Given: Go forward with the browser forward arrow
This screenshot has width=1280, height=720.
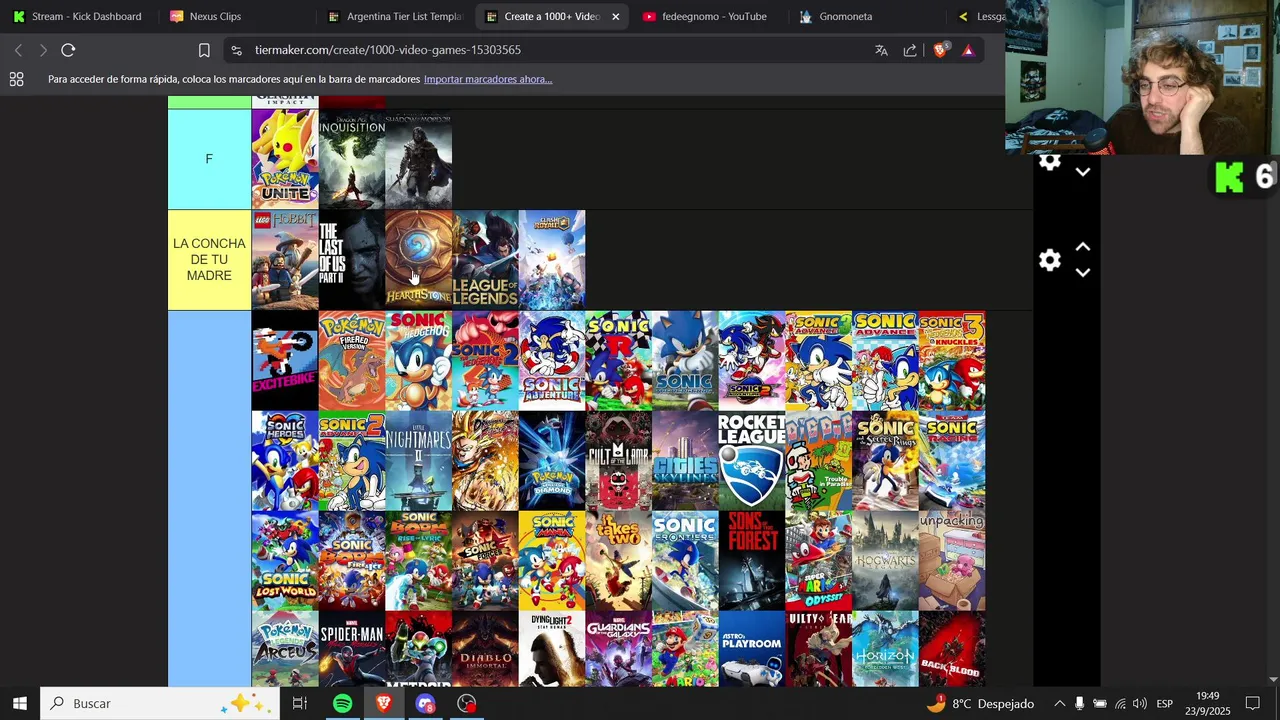Looking at the screenshot, I should [43, 50].
